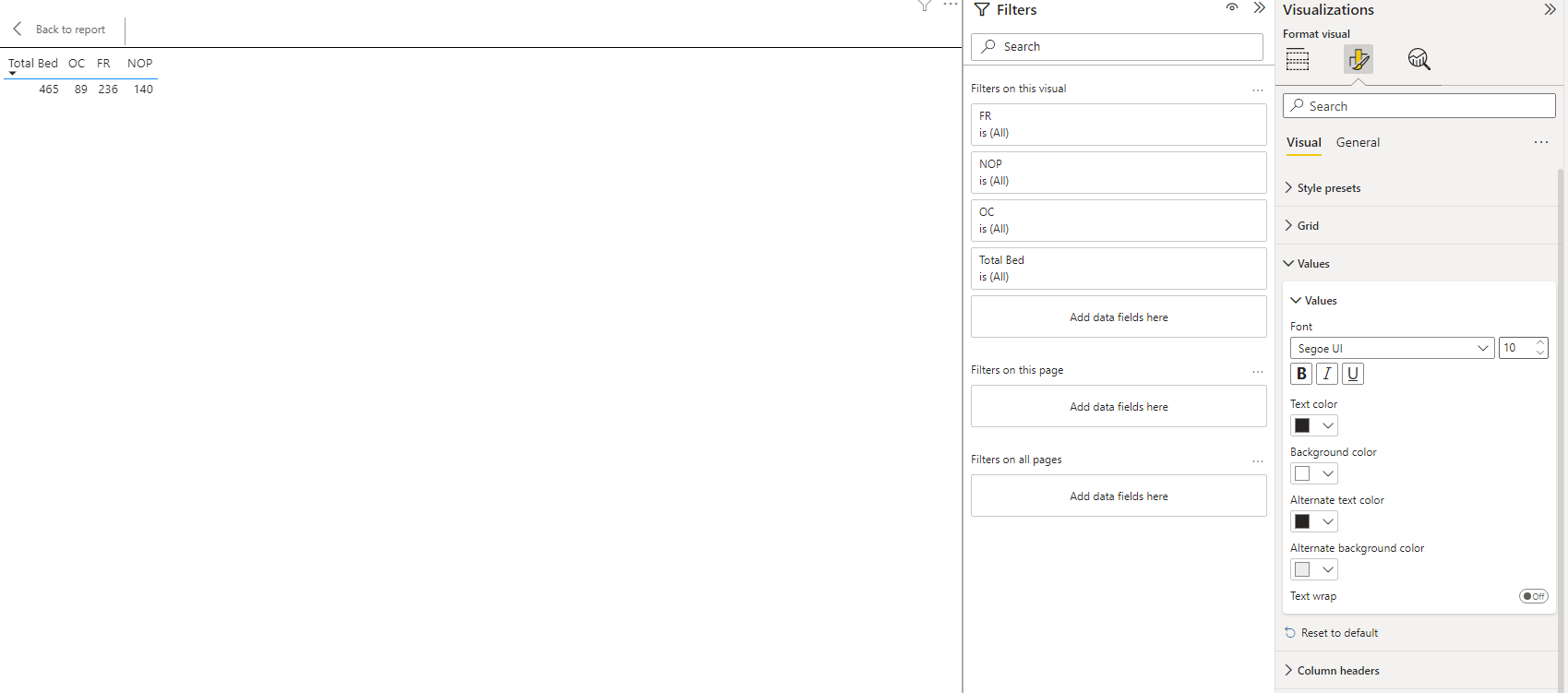Screen dimensions: 1568x693
Task: Toggle filter pane visibility eye icon
Action: click(1232, 7)
